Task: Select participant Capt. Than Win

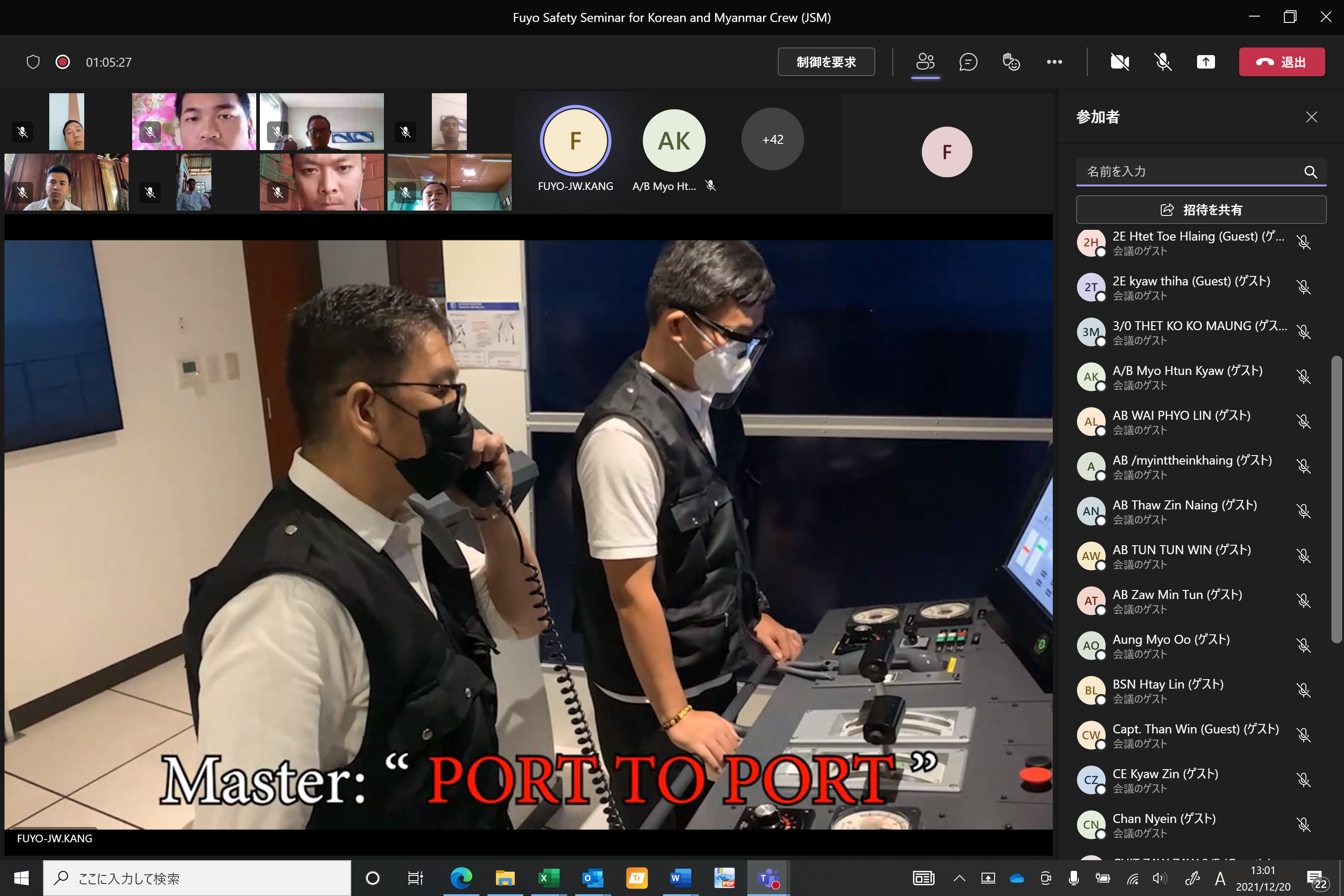Action: [x=1201, y=736]
